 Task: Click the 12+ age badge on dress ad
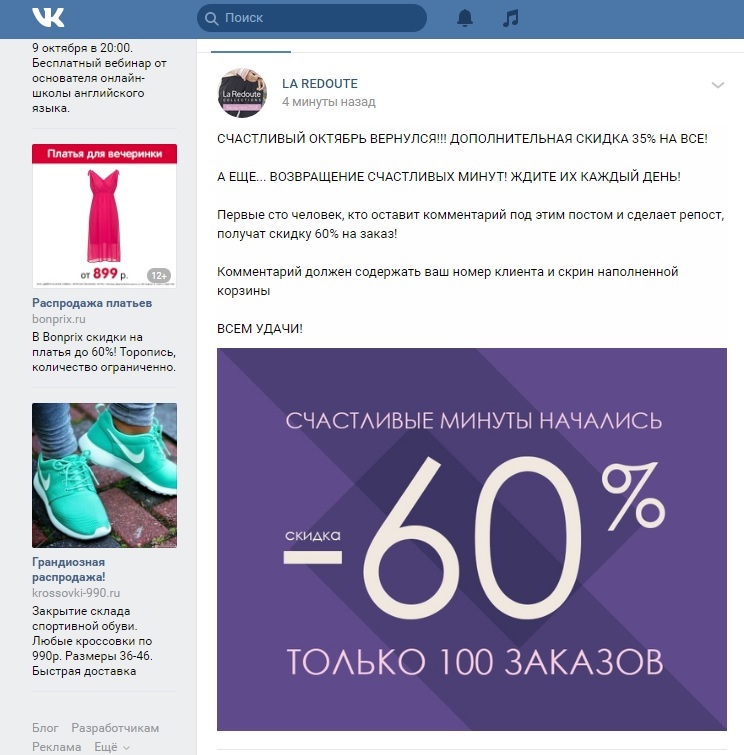159,276
